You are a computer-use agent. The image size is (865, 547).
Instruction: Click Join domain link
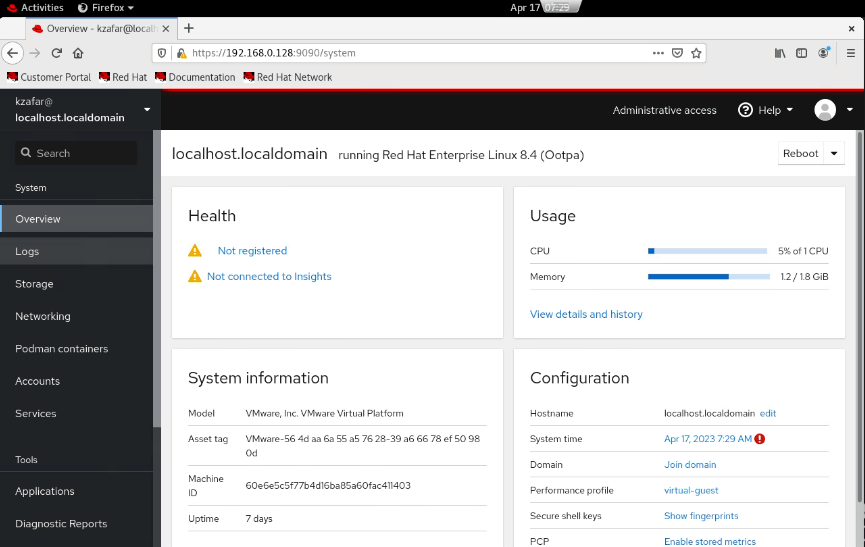pyautogui.click(x=690, y=464)
